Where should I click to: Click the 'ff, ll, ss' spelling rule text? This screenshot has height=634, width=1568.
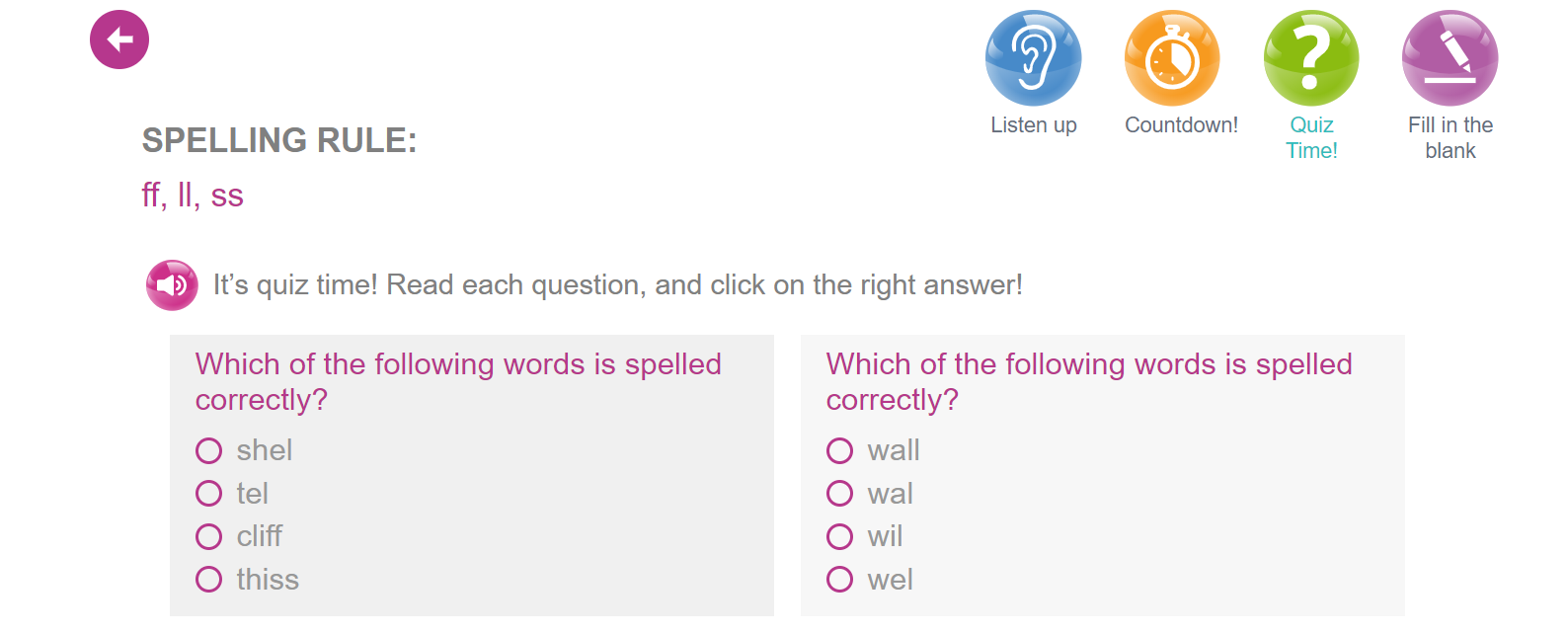193,196
